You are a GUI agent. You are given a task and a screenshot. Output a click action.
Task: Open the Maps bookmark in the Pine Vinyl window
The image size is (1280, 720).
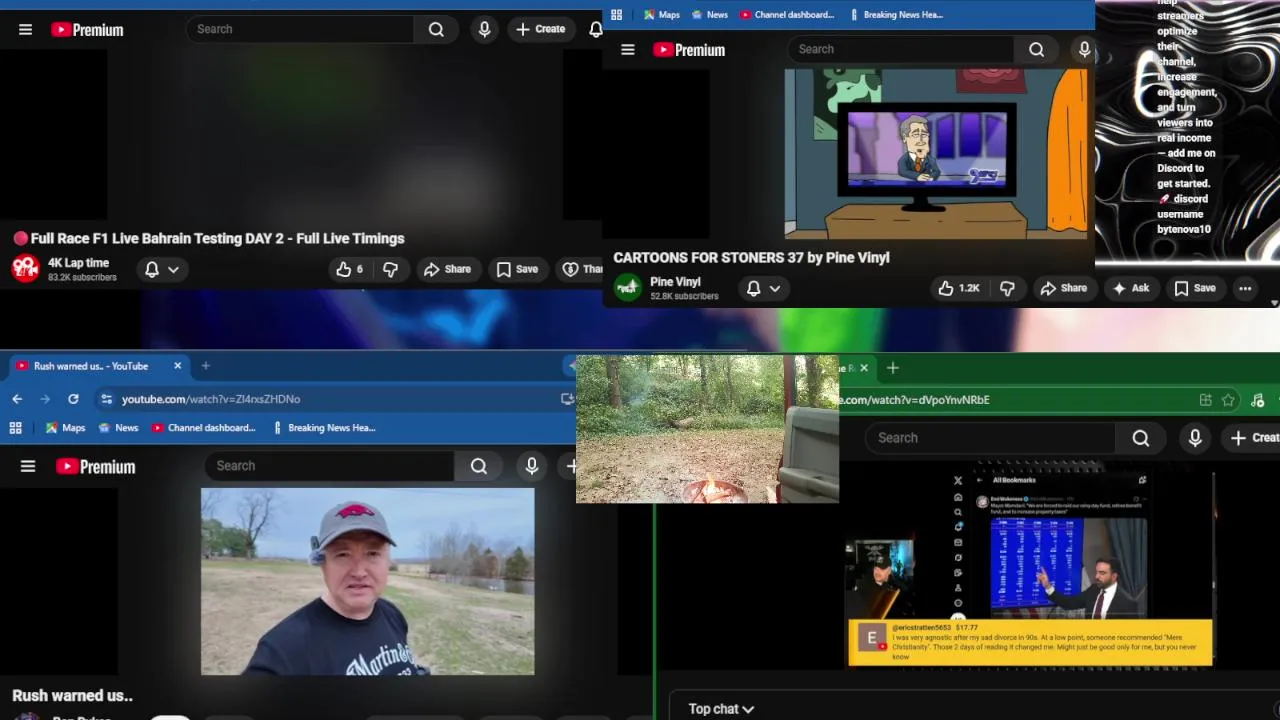pos(662,15)
